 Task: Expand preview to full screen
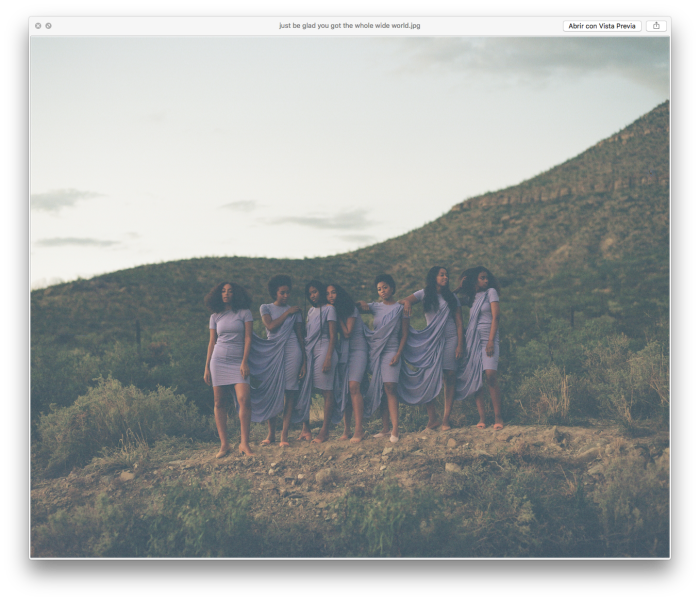tap(48, 25)
